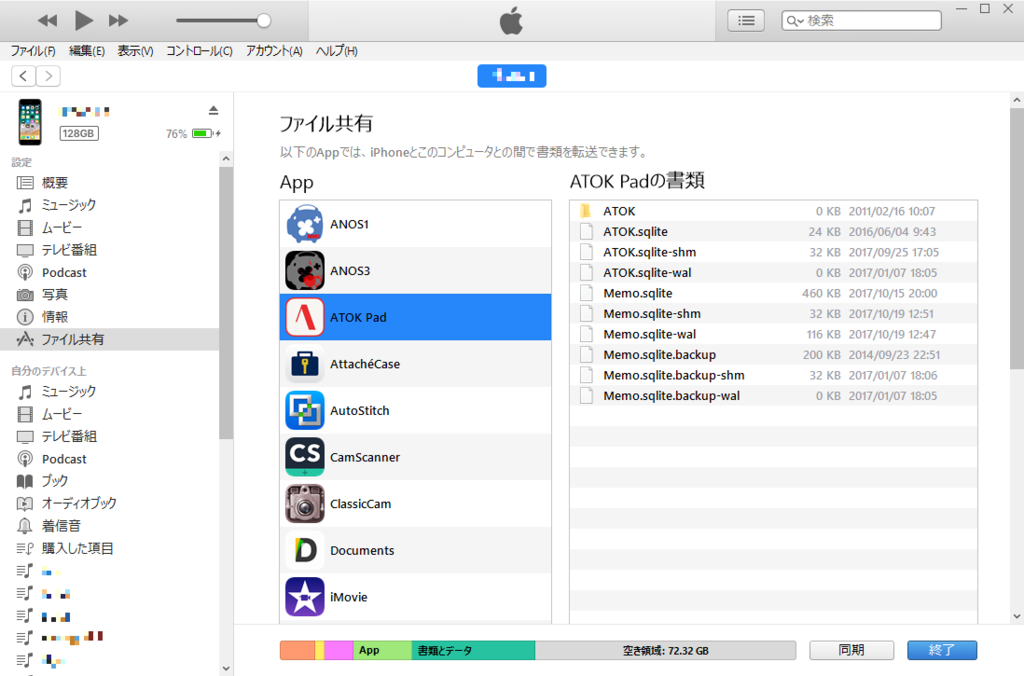Open 着信音 in the sidebar
This screenshot has width=1024, height=676.
[x=110, y=526]
